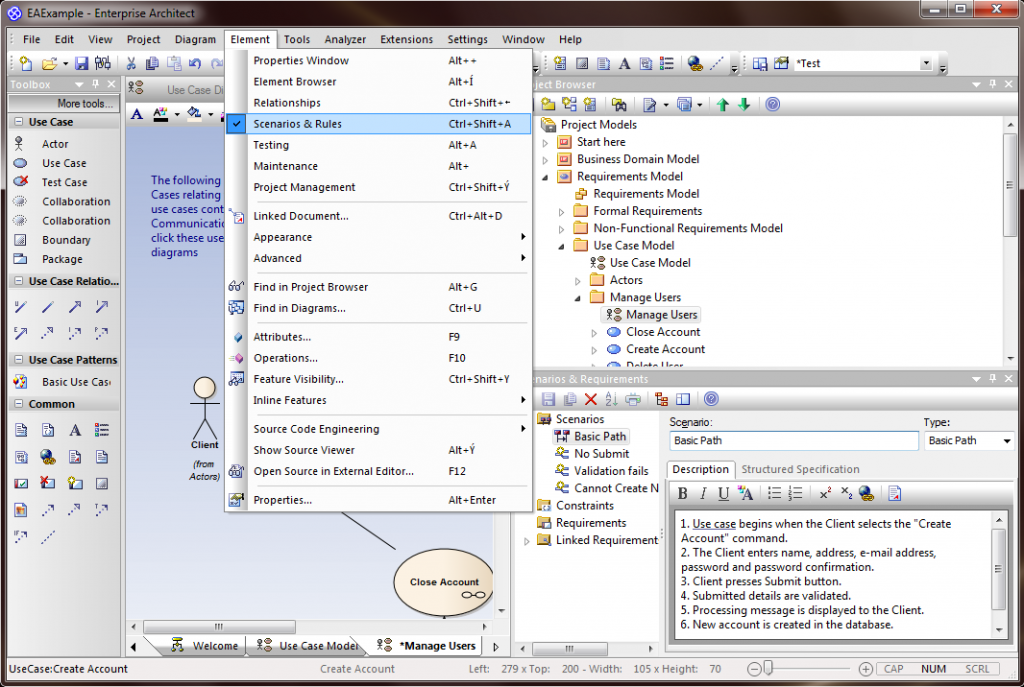Click the red Delete scenario icon
The height and width of the screenshot is (687, 1024).
pyautogui.click(x=591, y=399)
